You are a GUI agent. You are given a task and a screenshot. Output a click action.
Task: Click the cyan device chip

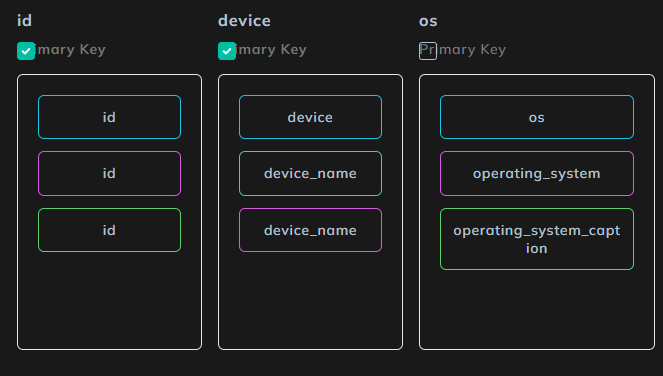(x=310, y=117)
